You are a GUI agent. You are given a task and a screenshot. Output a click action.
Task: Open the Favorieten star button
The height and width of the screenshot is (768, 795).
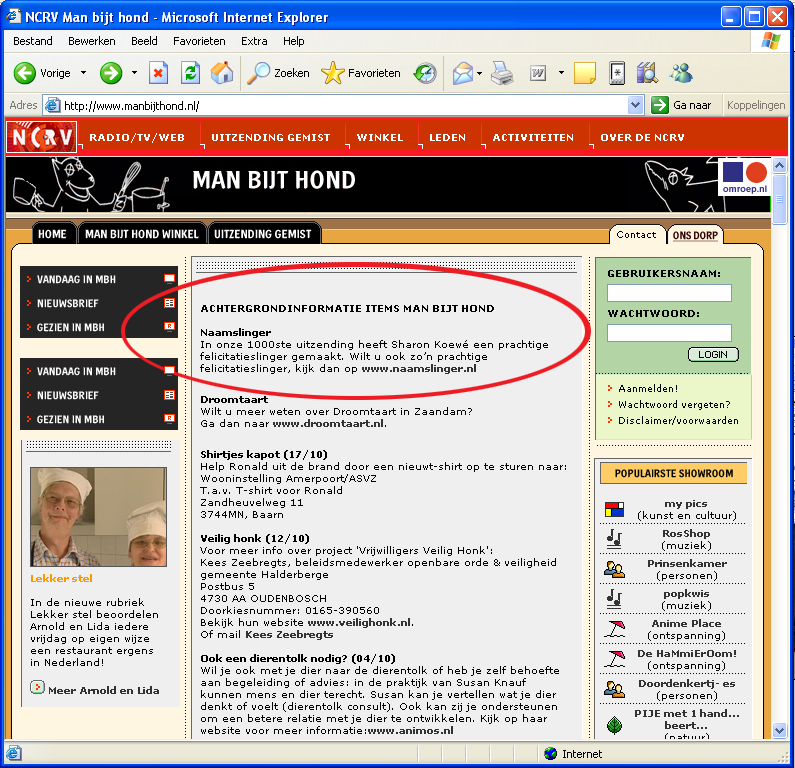[x=361, y=73]
